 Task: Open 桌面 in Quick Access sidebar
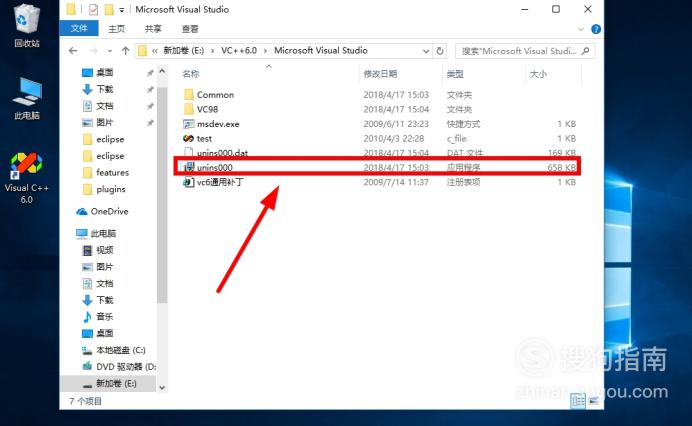pyautogui.click(x=105, y=72)
